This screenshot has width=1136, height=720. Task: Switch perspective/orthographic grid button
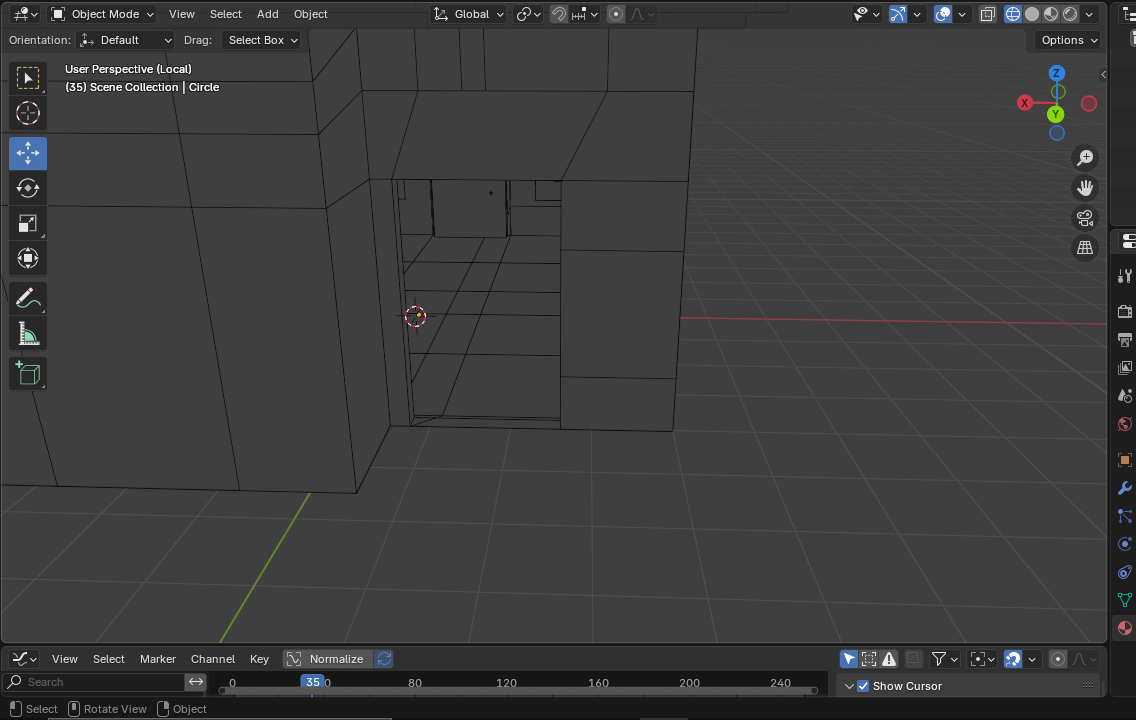tap(1085, 248)
